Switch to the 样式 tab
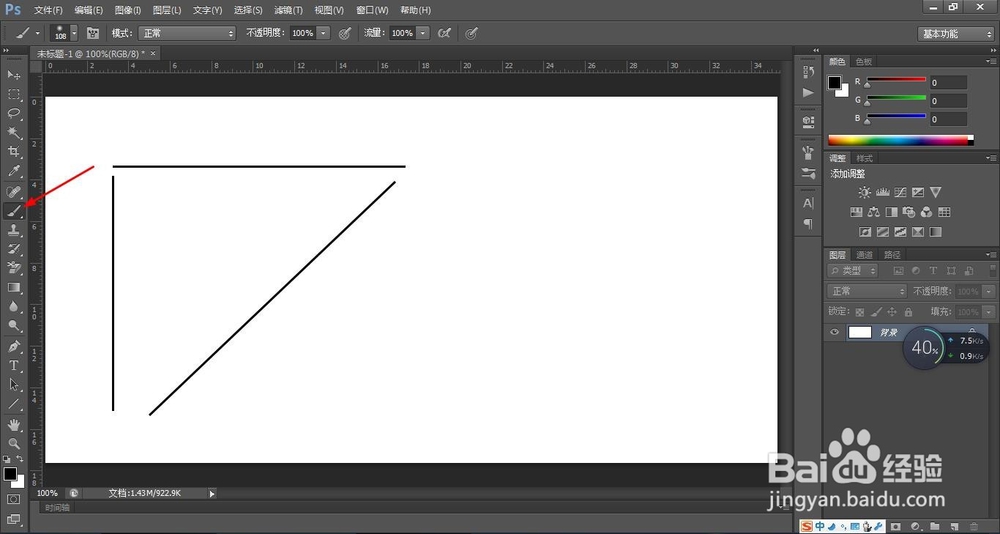This screenshot has width=1000, height=534. point(864,158)
